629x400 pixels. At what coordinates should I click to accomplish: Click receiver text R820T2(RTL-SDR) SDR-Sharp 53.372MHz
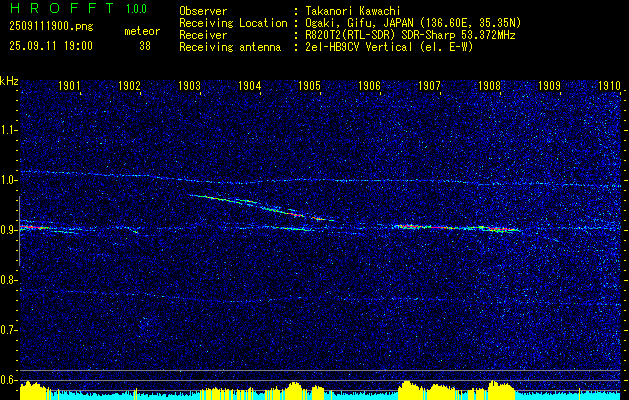[410, 35]
